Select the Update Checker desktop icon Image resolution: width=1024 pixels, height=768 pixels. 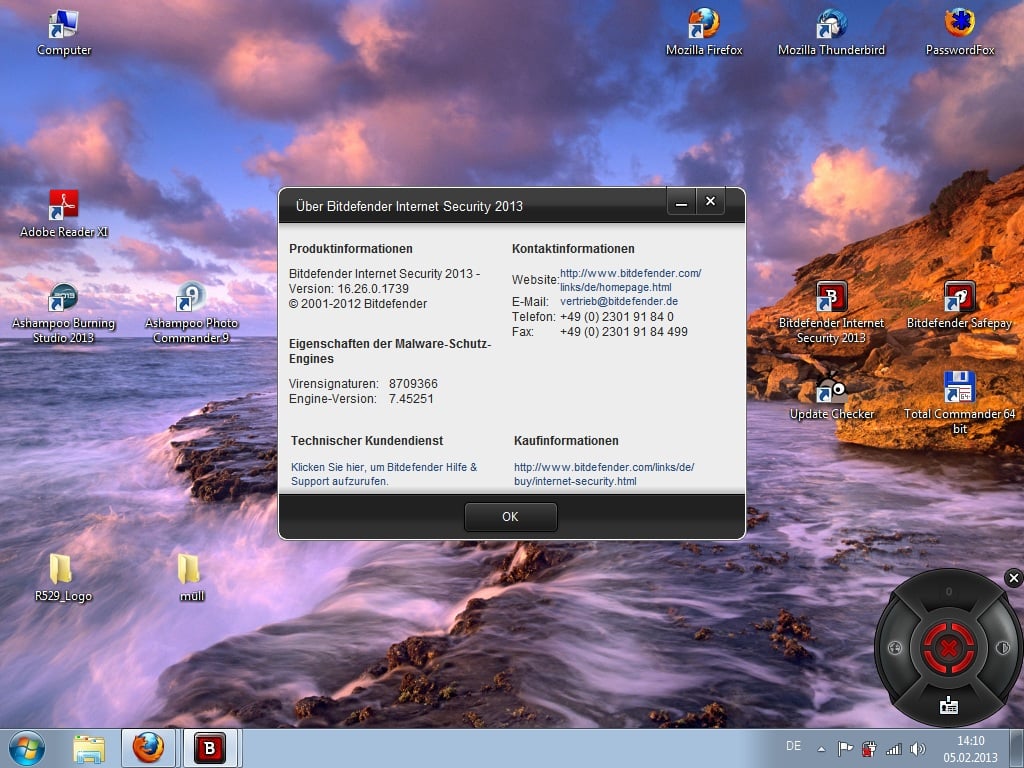pyautogui.click(x=831, y=396)
